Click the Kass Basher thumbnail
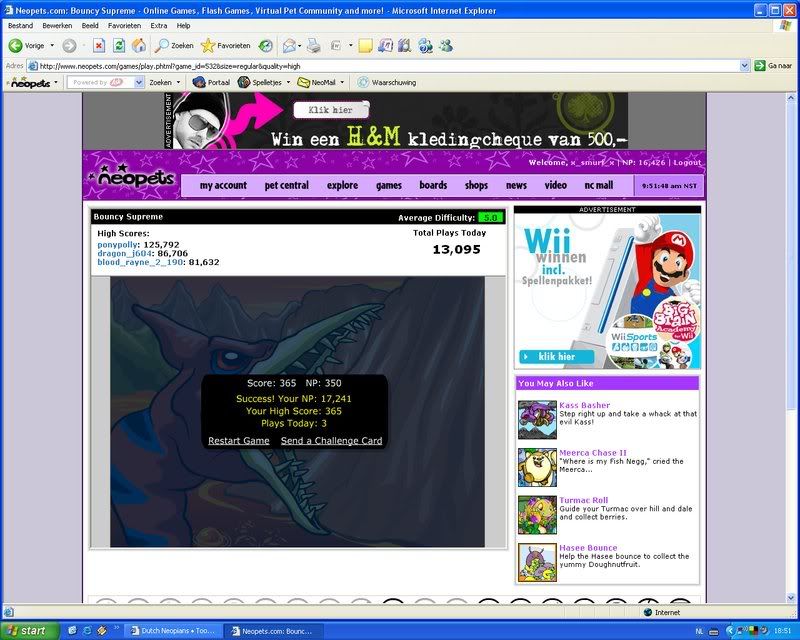 [x=537, y=420]
